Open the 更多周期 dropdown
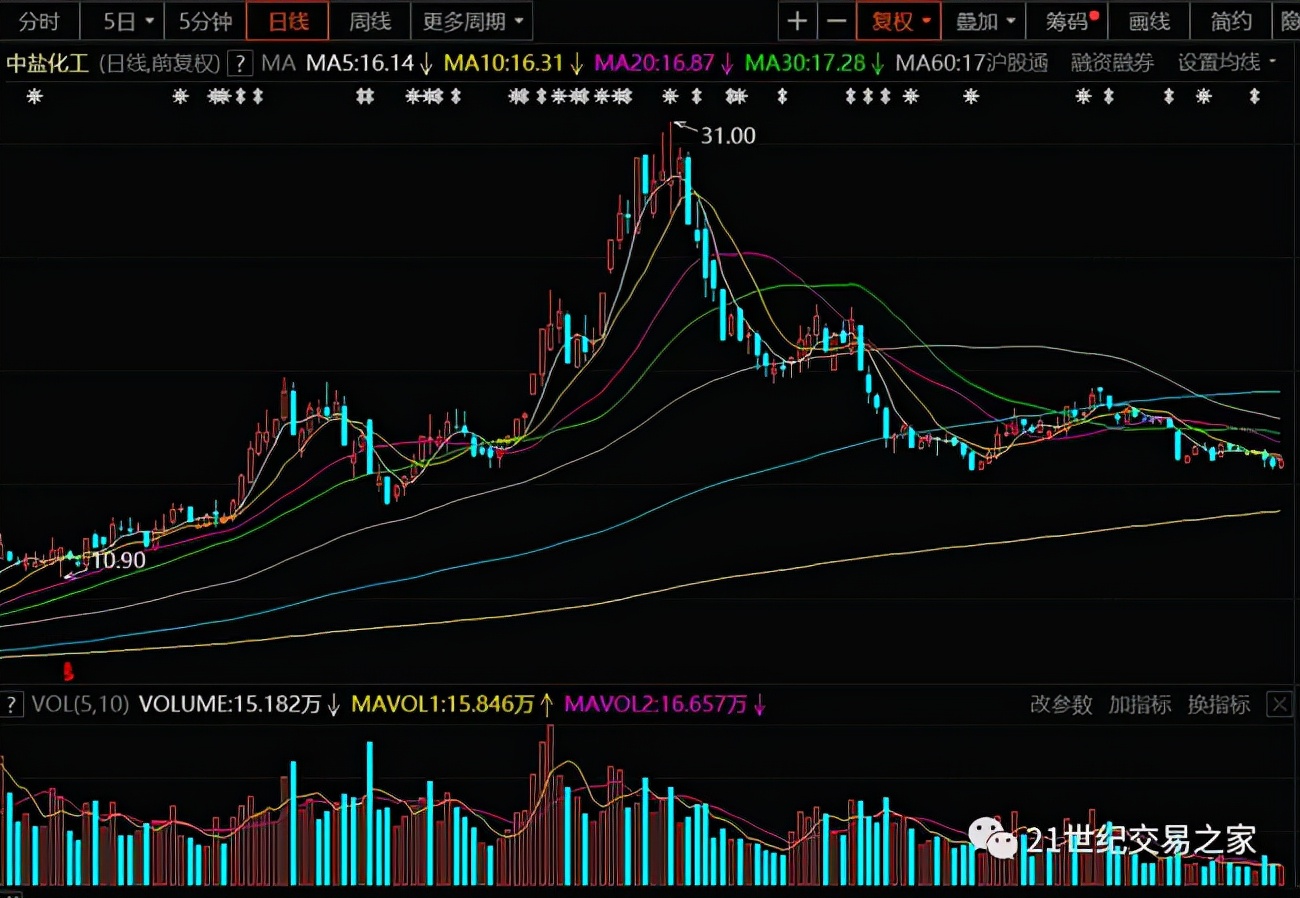This screenshot has width=1300, height=898. click(x=471, y=21)
